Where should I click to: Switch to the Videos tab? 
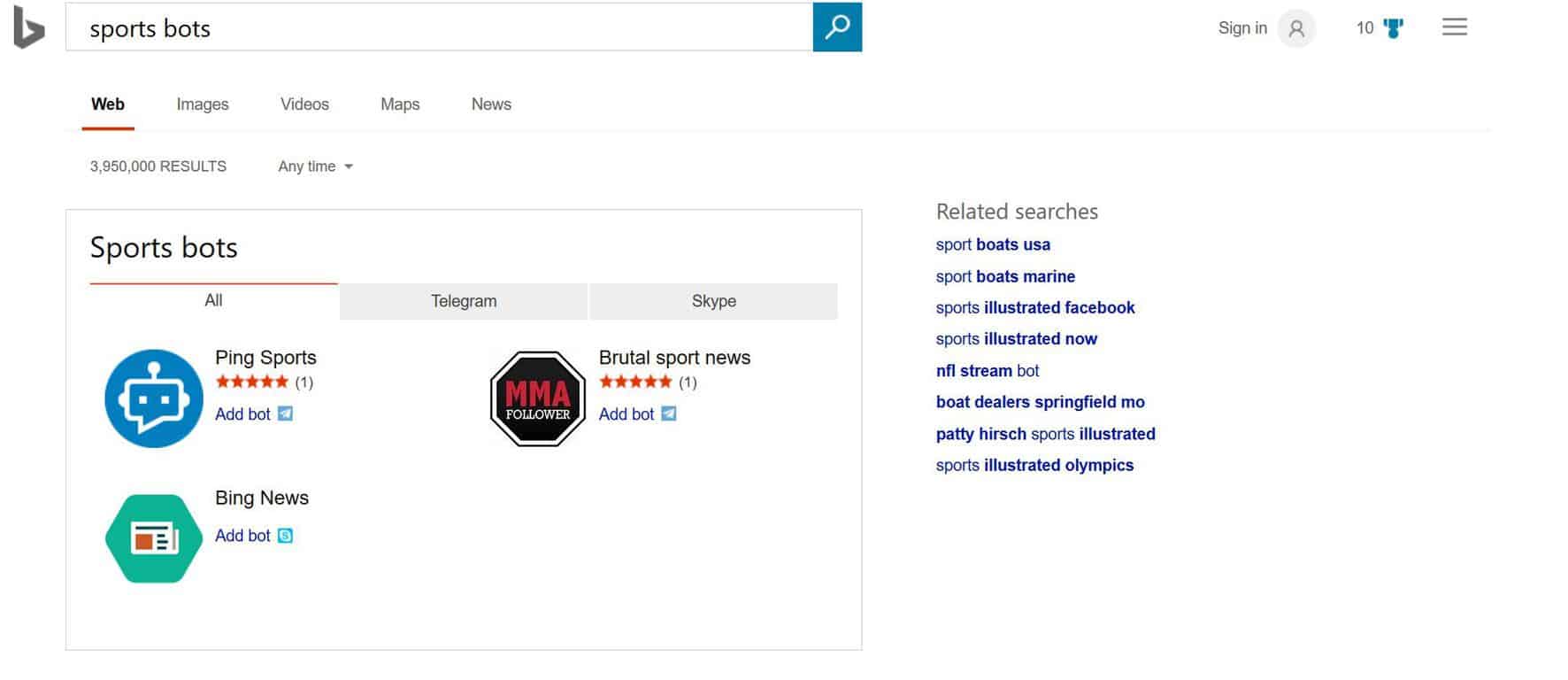pyautogui.click(x=304, y=104)
